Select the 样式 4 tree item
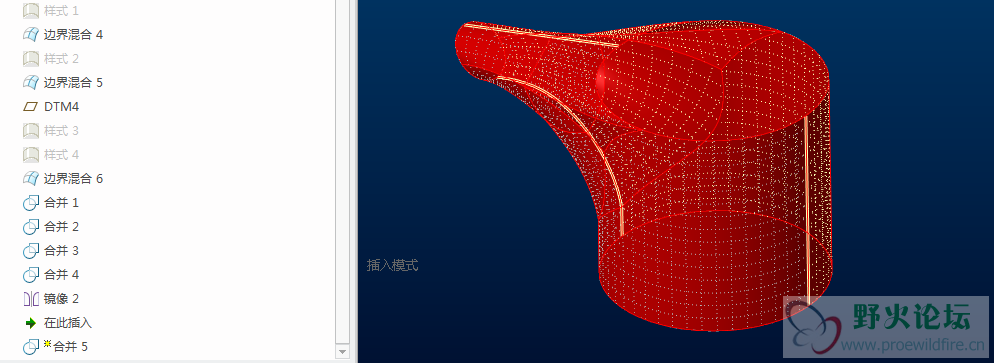This screenshot has height=363, width=994. 61,155
